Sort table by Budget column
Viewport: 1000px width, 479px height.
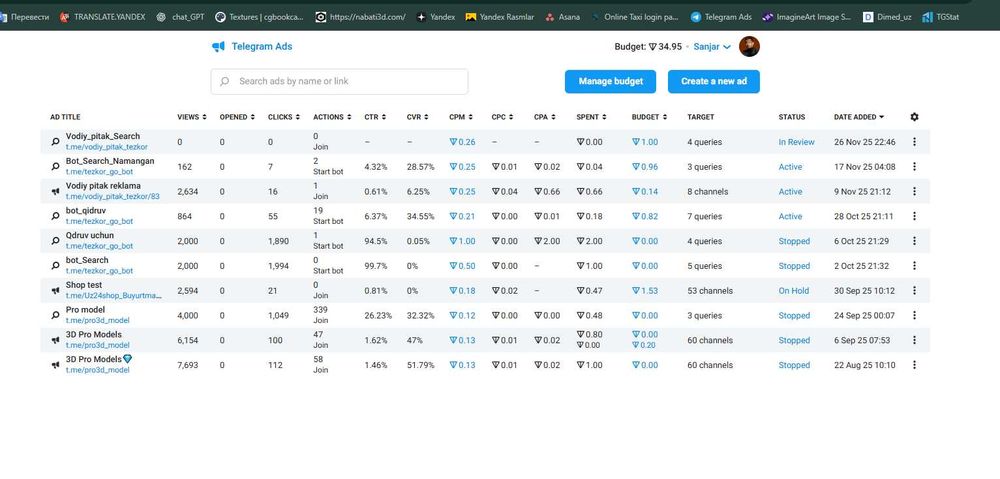coord(650,117)
